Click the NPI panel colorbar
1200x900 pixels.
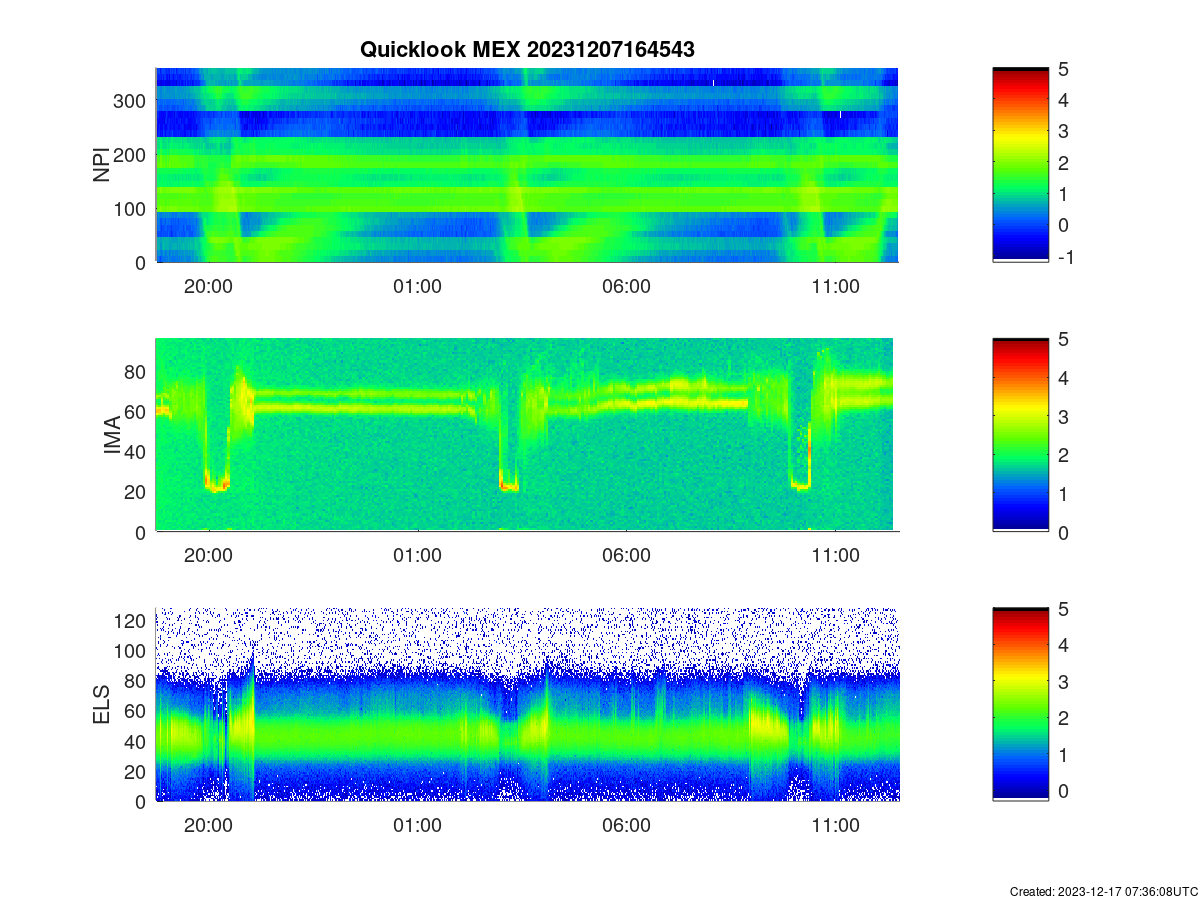1020,165
